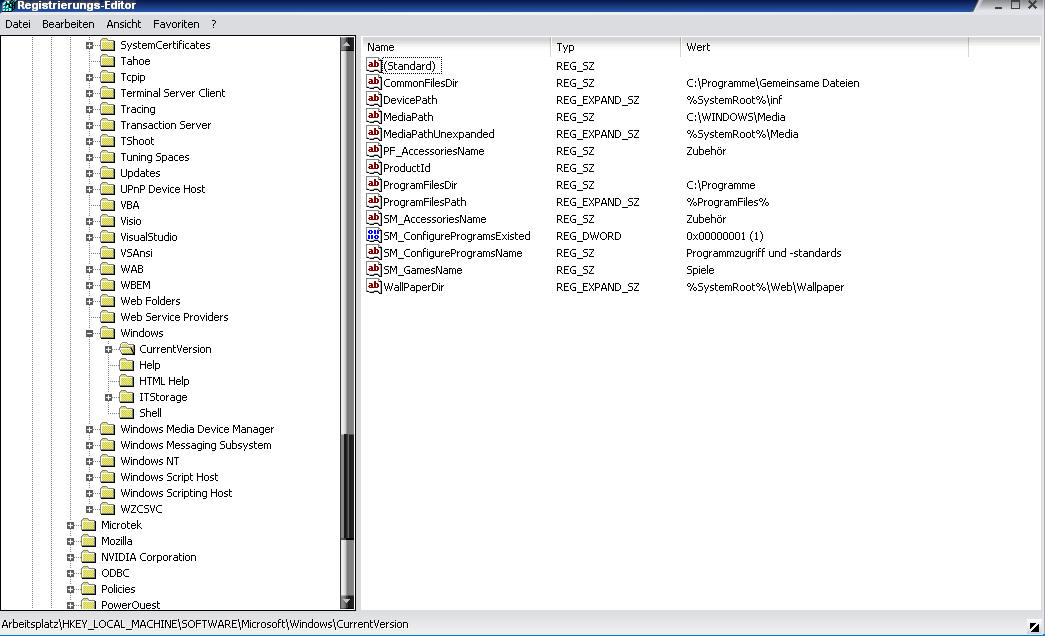Click the icon beside SM_GamesName

(x=374, y=269)
